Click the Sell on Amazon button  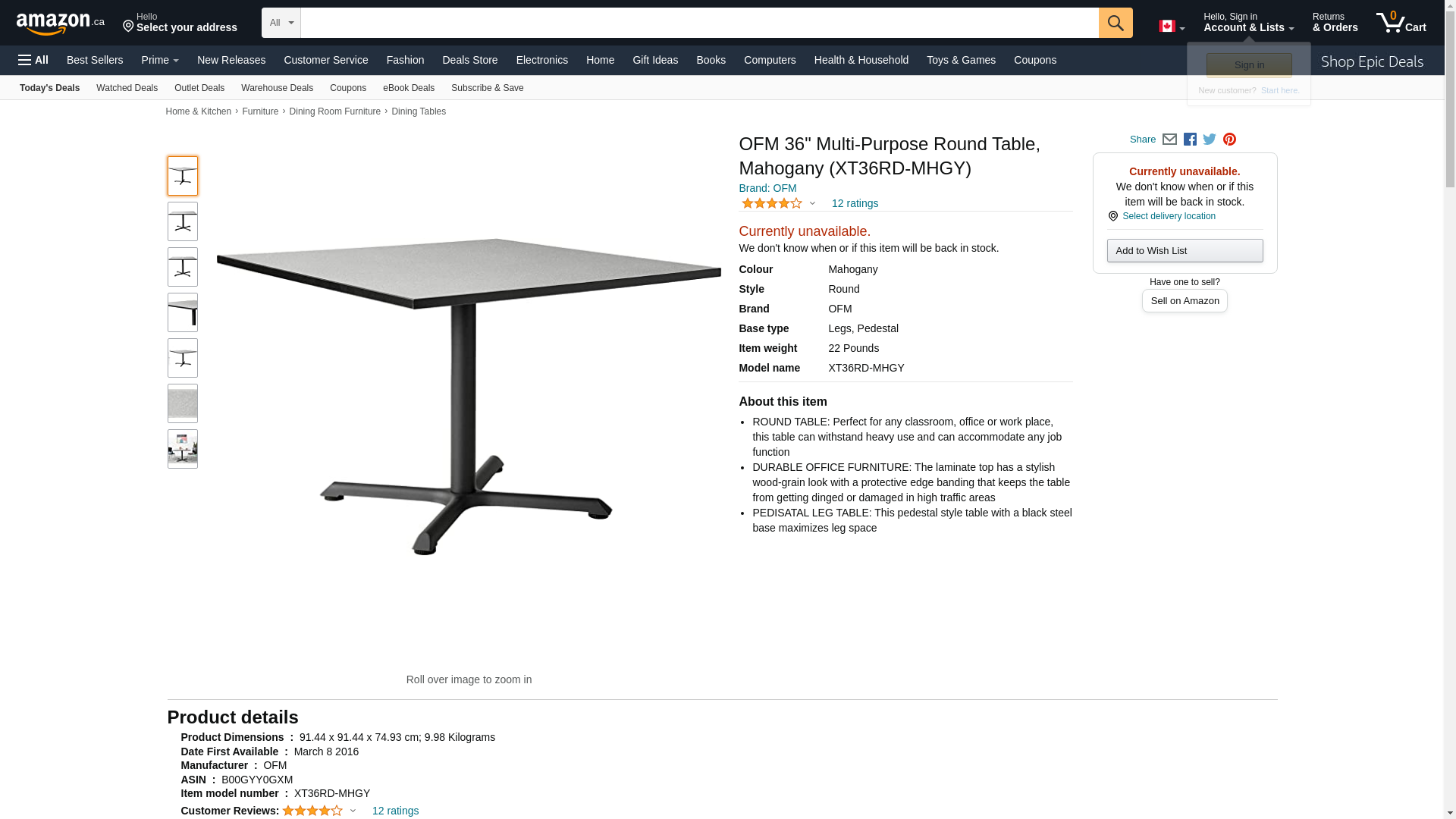(1185, 301)
